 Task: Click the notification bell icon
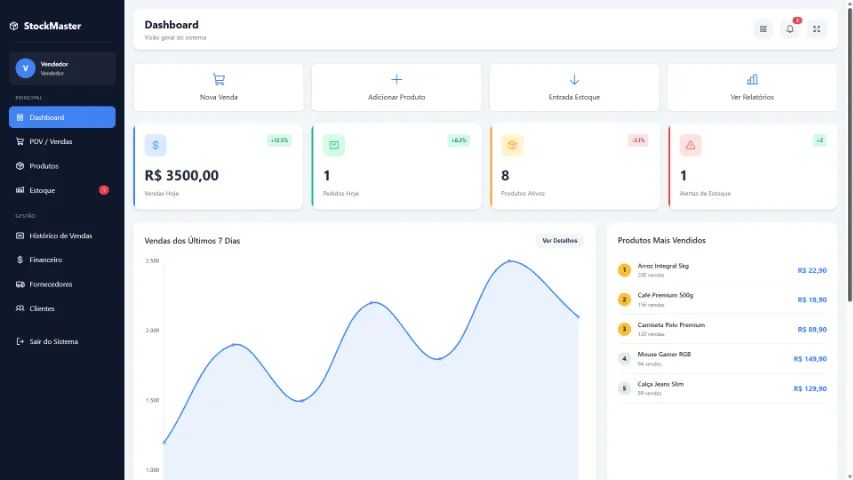790,29
